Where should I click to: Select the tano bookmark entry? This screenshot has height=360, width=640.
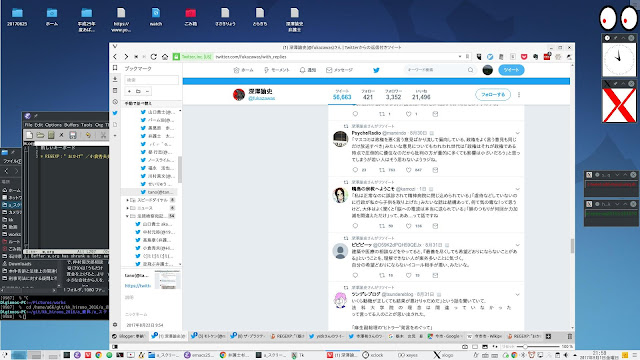[x=151, y=192]
